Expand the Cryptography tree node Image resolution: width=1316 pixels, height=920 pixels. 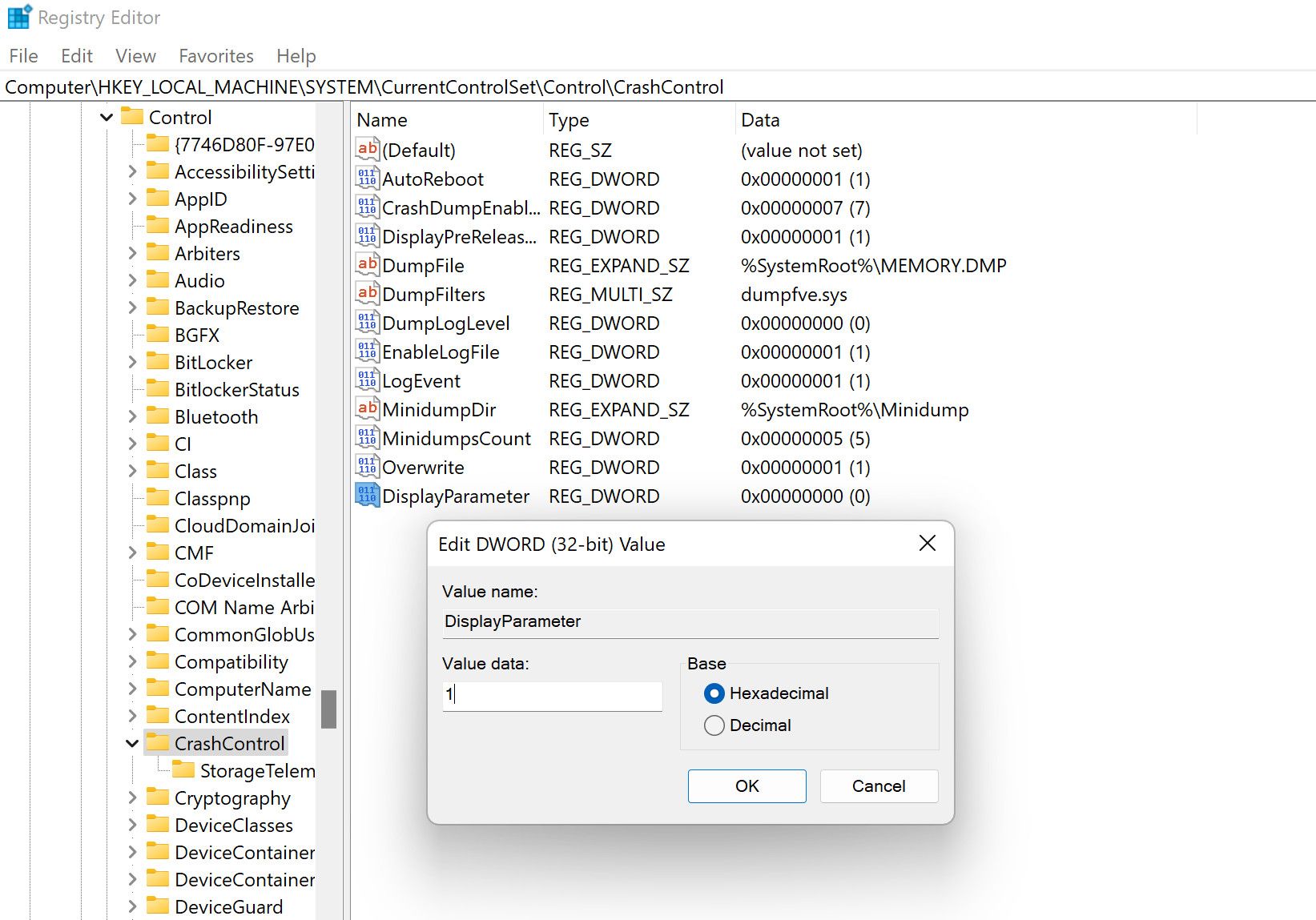(132, 798)
